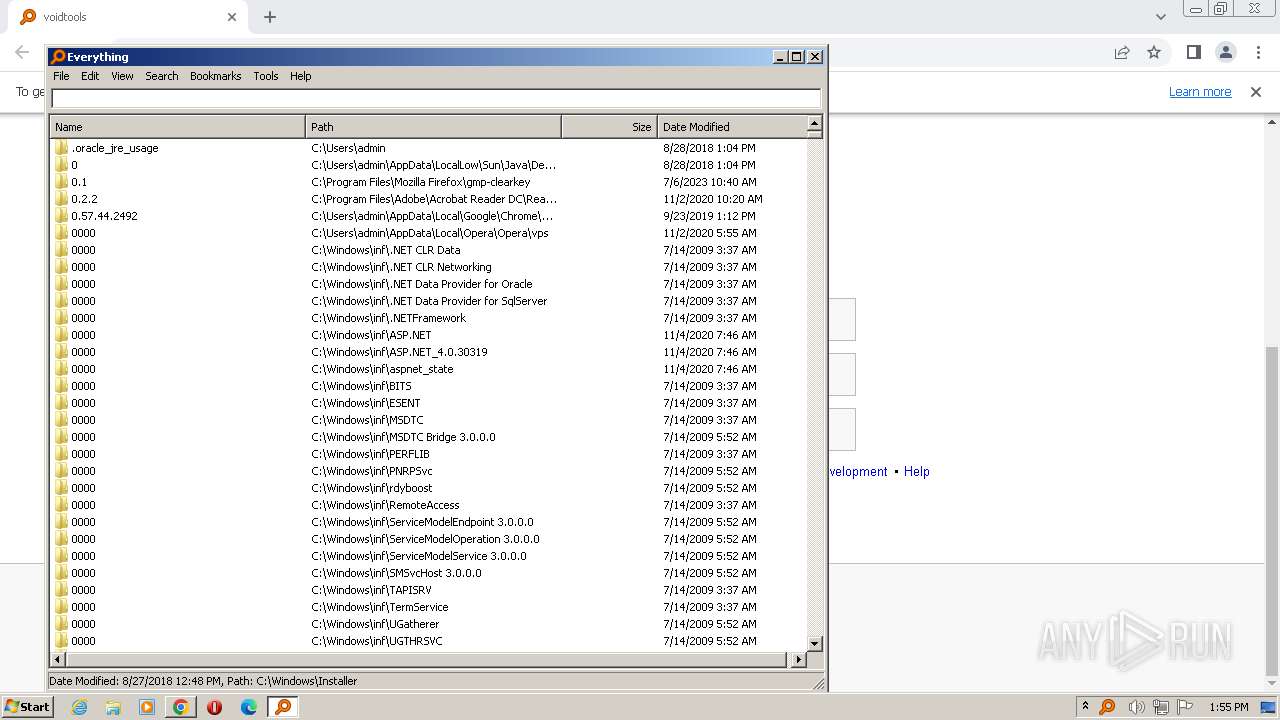1280x720 pixels.
Task: Select the .oracle_jre_usage folder icon
Action: [61, 148]
